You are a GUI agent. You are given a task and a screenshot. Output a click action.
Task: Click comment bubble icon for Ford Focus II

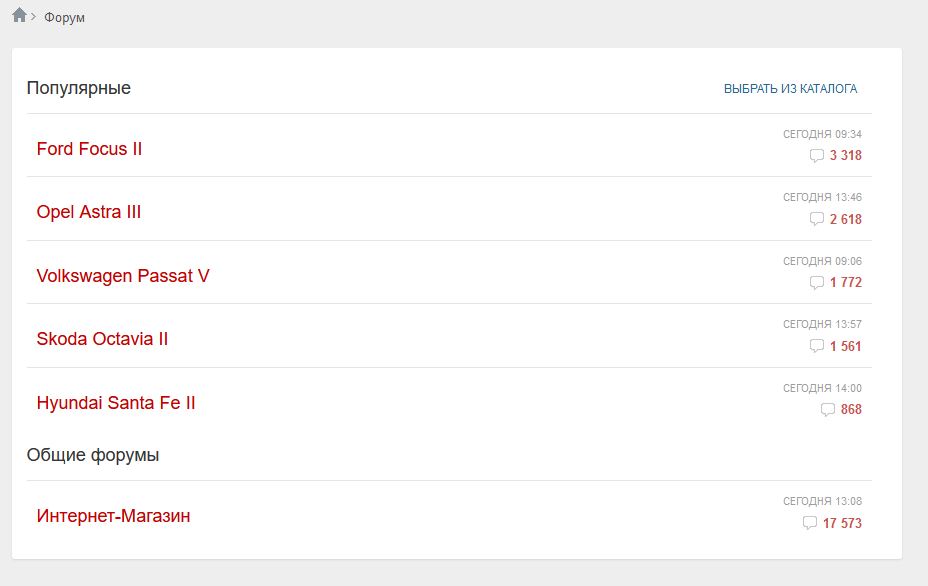pos(816,156)
